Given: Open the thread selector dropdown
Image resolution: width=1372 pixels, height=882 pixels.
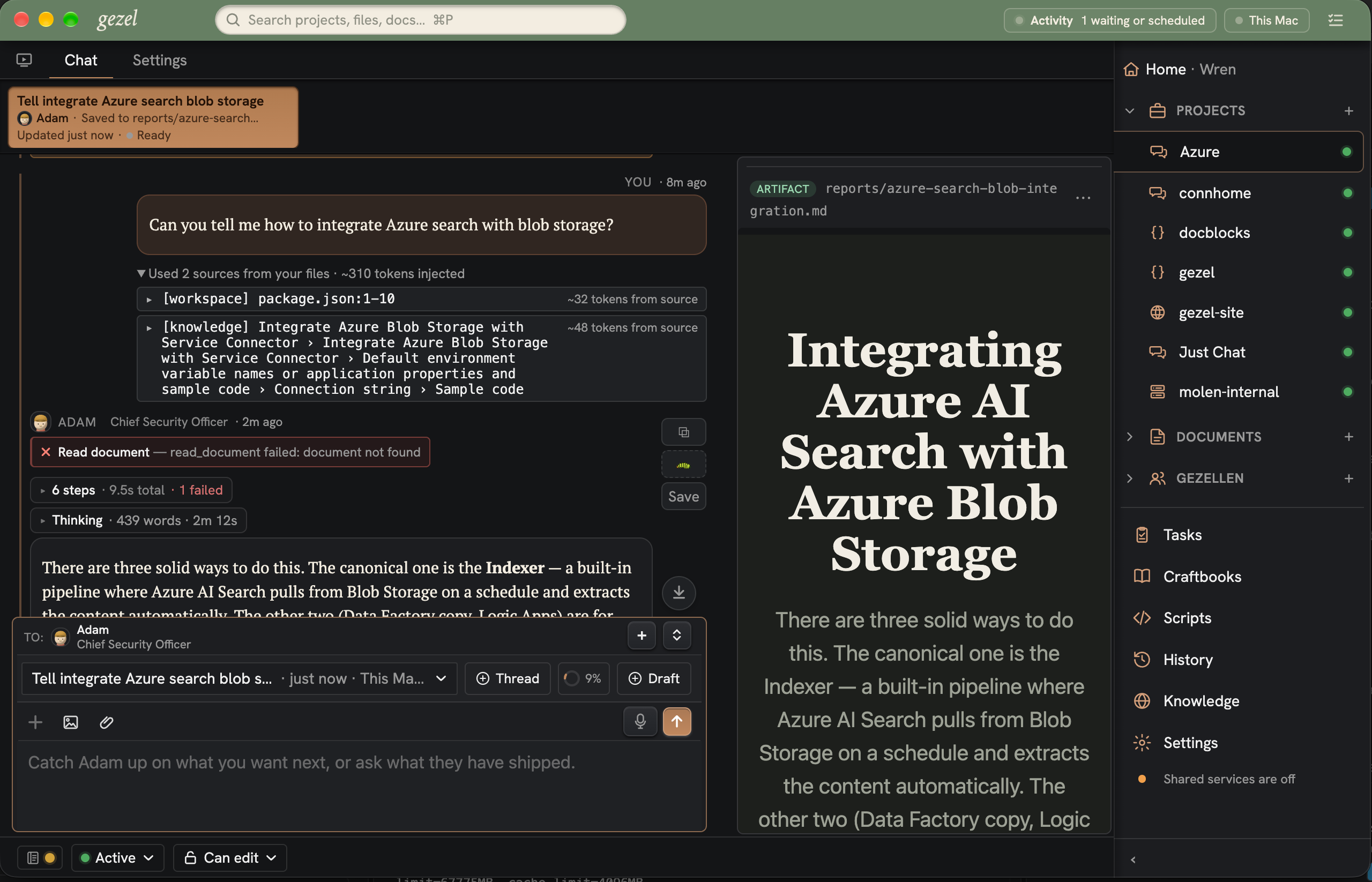Looking at the screenshot, I should pyautogui.click(x=239, y=679).
